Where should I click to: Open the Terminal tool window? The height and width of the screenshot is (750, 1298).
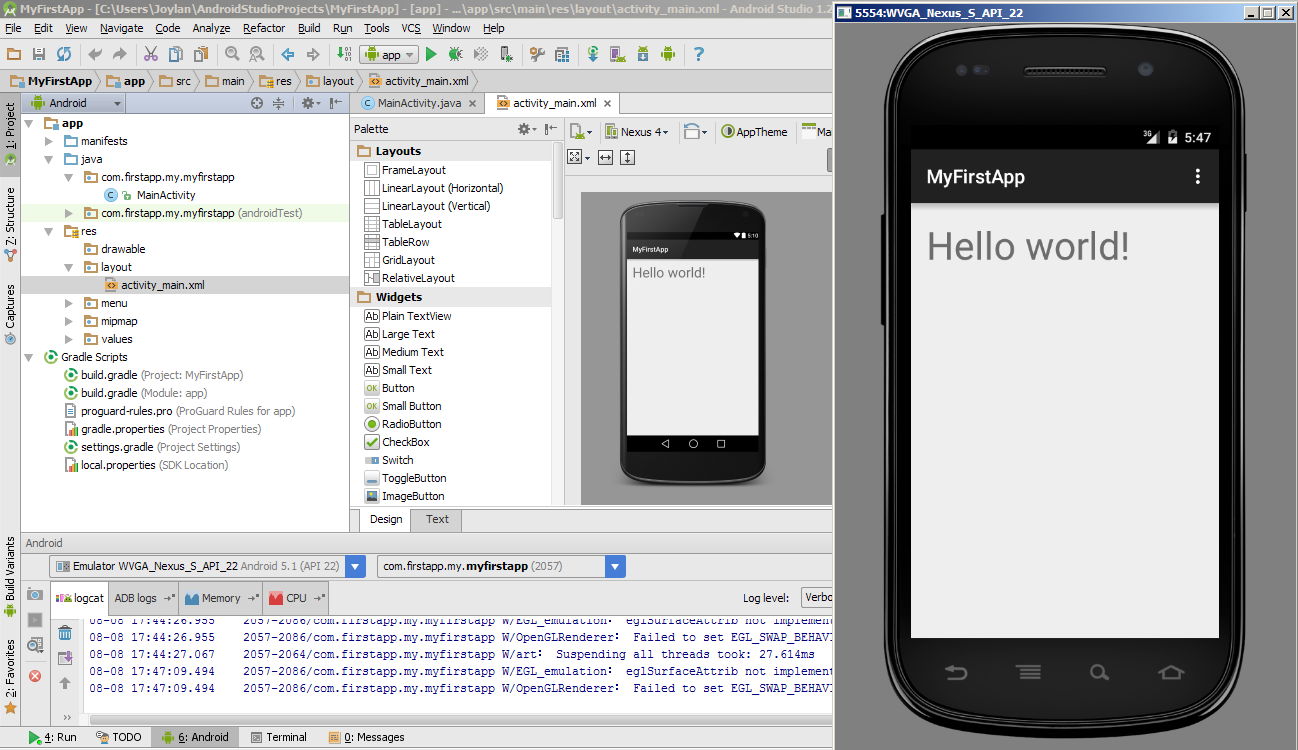click(278, 737)
